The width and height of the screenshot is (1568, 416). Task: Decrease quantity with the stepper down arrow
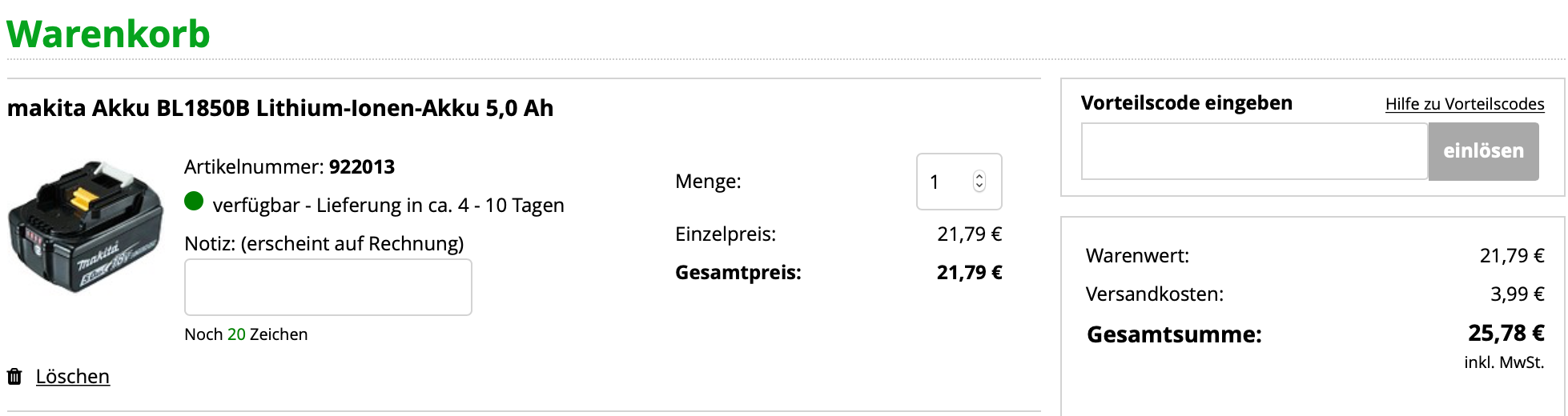[x=979, y=186]
